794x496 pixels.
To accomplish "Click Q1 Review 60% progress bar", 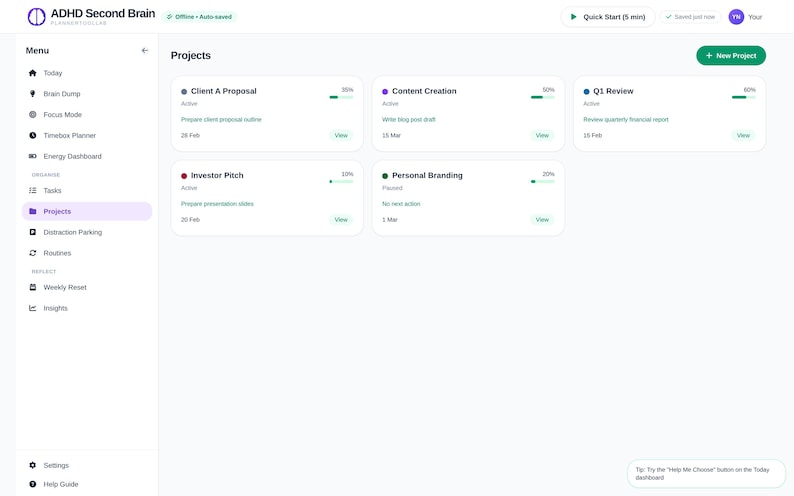I will pyautogui.click(x=743, y=97).
